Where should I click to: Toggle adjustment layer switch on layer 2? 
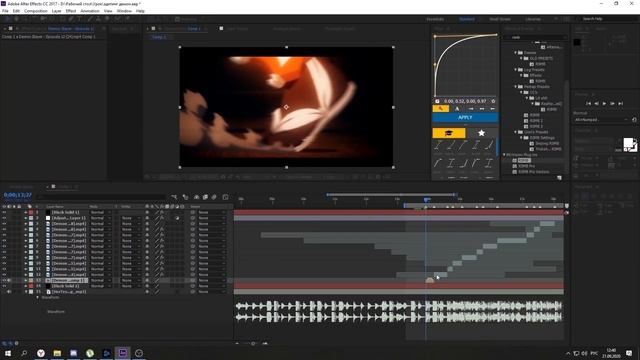pos(177,218)
